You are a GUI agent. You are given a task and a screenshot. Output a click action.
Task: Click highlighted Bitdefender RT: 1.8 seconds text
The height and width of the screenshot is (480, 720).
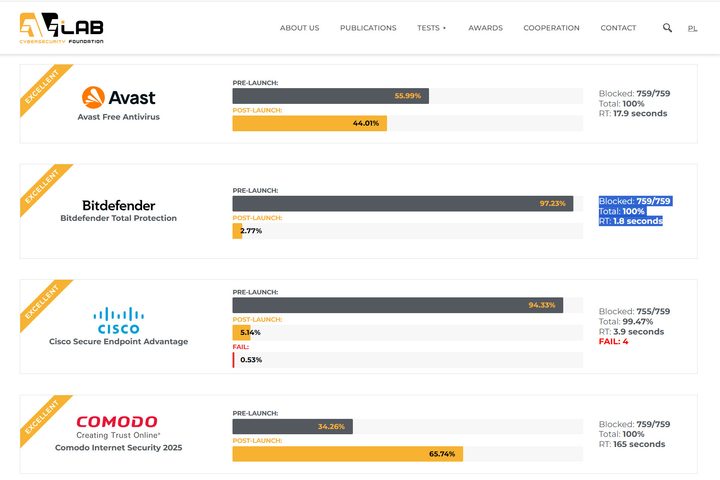[x=631, y=221]
